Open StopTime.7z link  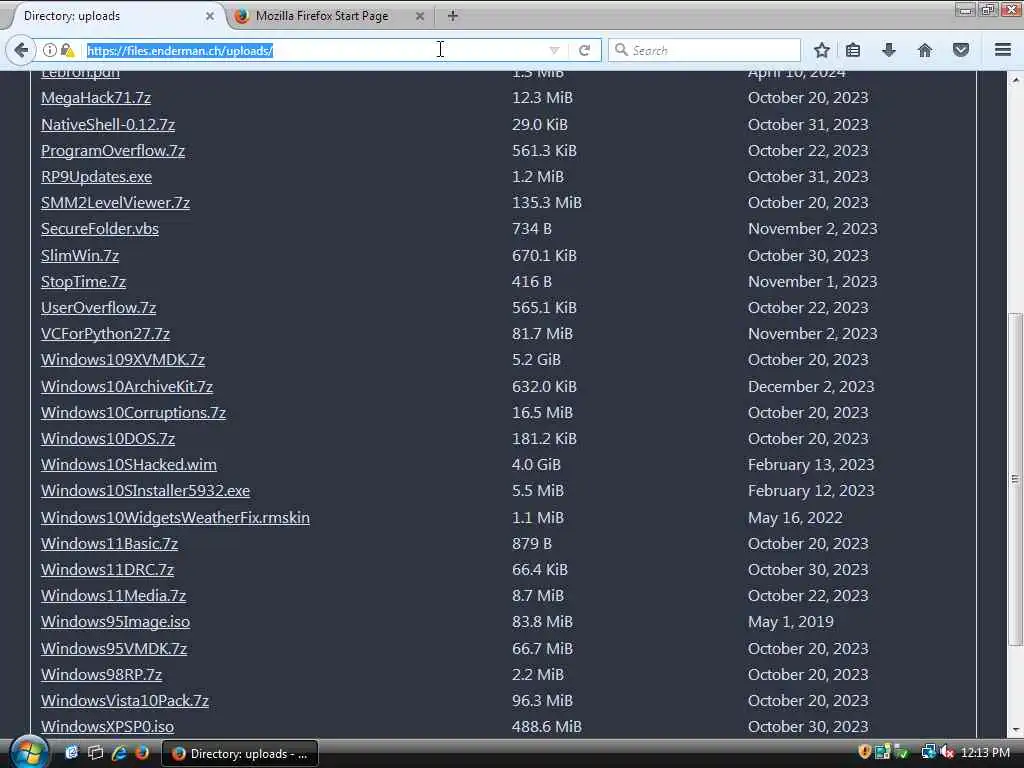84,282
